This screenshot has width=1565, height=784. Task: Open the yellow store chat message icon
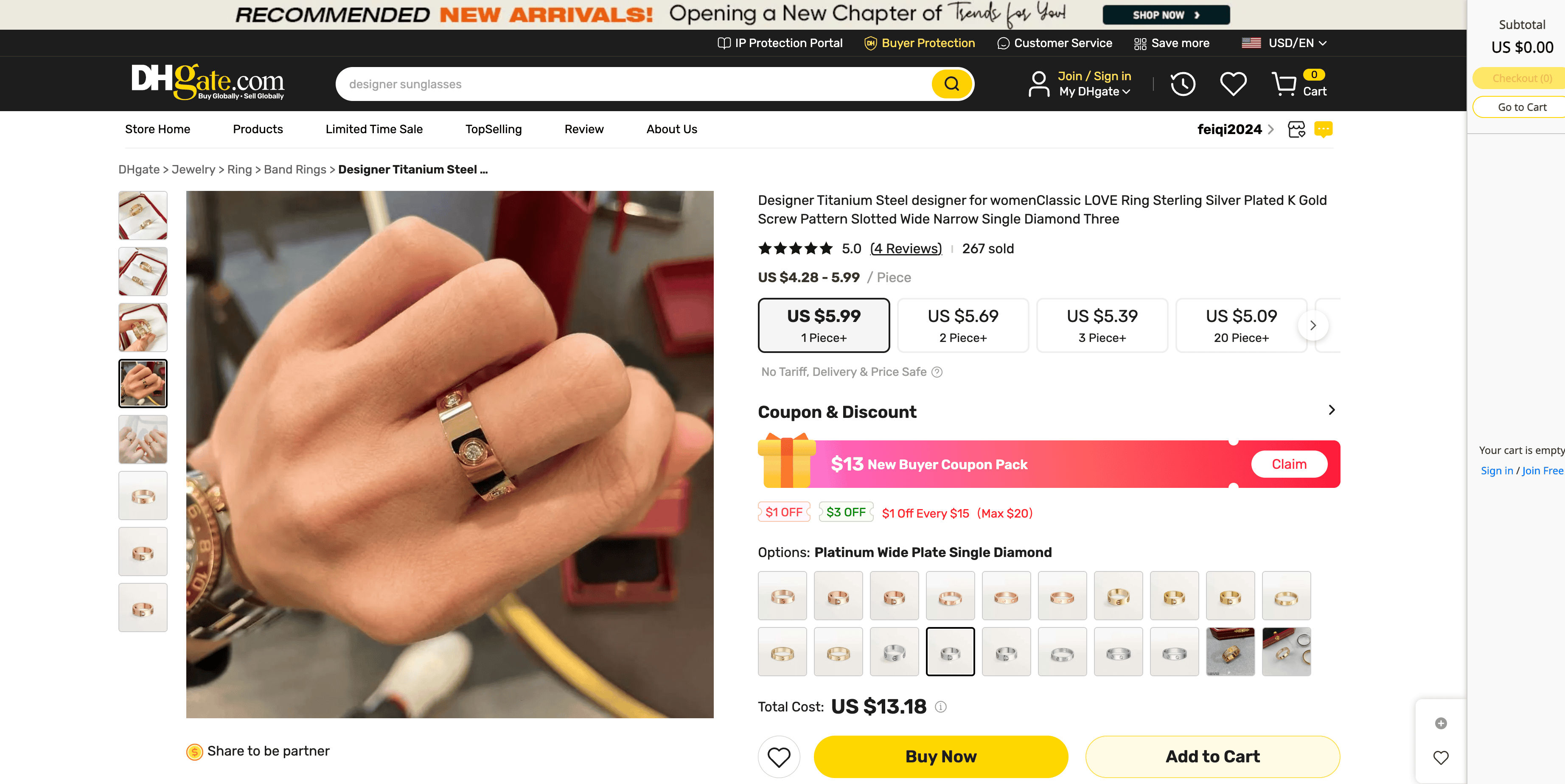pyautogui.click(x=1323, y=129)
